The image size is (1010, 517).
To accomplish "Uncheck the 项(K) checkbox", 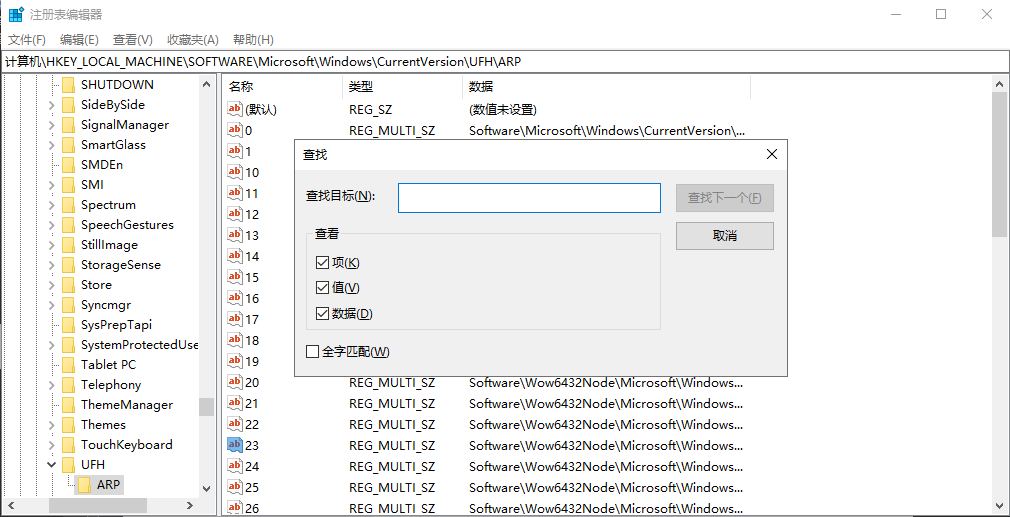I will pos(322,263).
